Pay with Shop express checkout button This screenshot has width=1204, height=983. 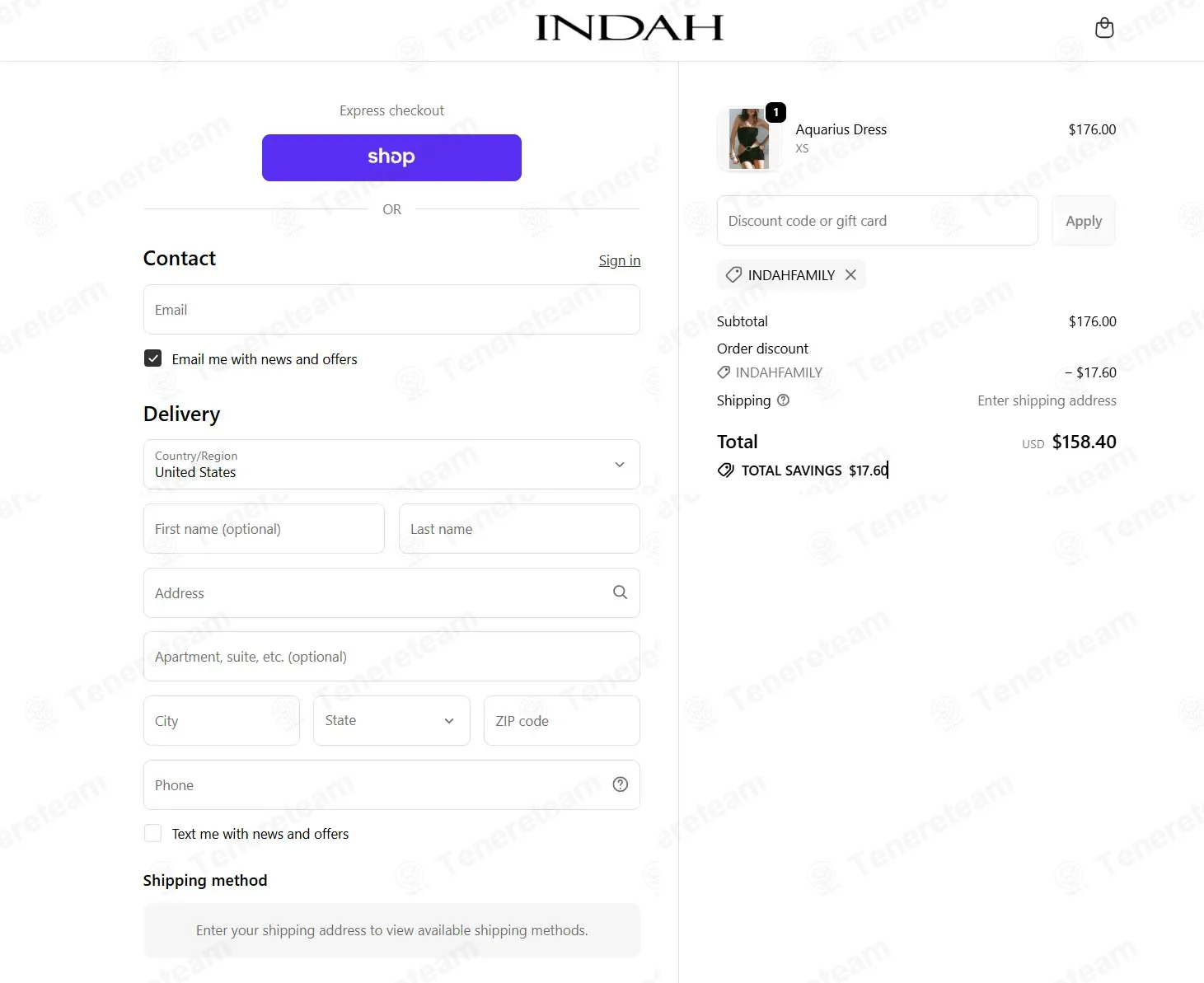pyautogui.click(x=391, y=157)
